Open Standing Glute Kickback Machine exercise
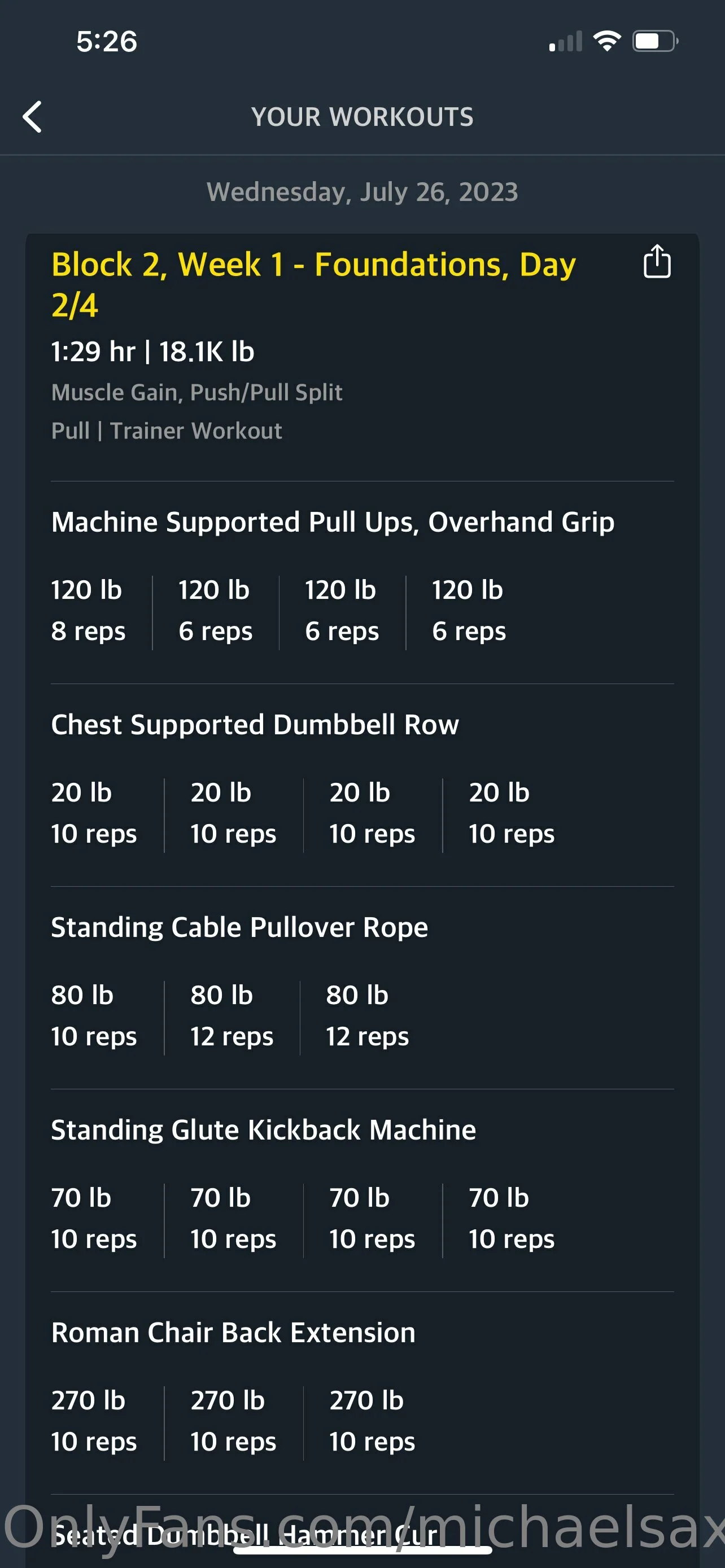Viewport: 725px width, 1568px height. [x=263, y=1131]
